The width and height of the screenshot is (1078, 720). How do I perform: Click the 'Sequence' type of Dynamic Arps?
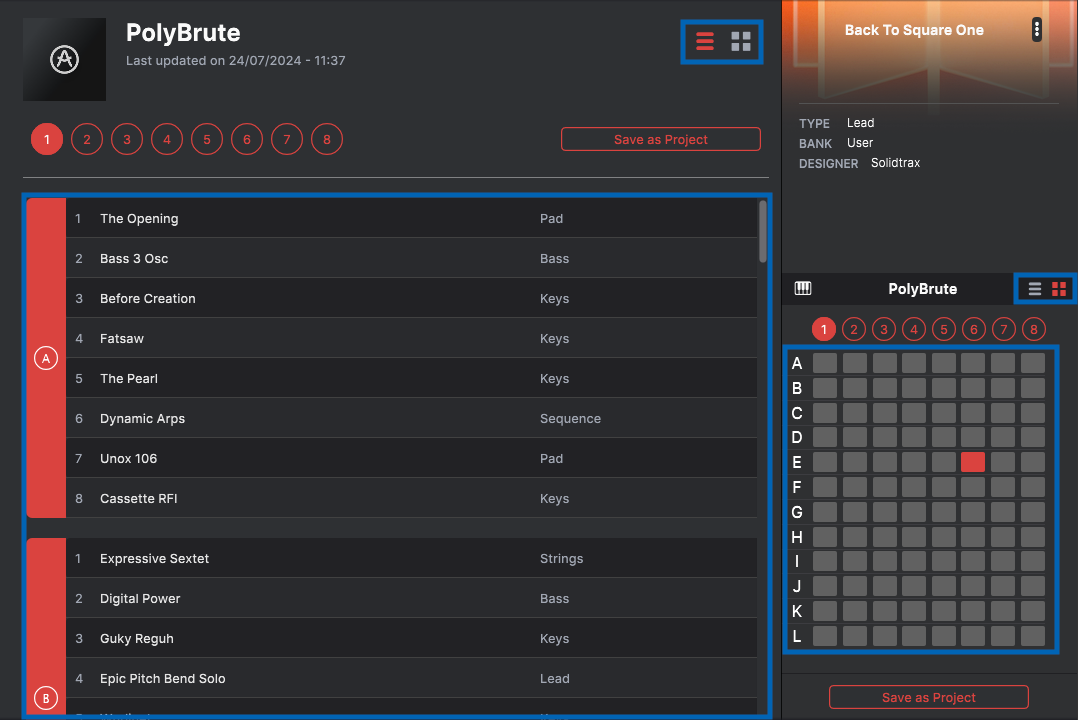tap(570, 418)
